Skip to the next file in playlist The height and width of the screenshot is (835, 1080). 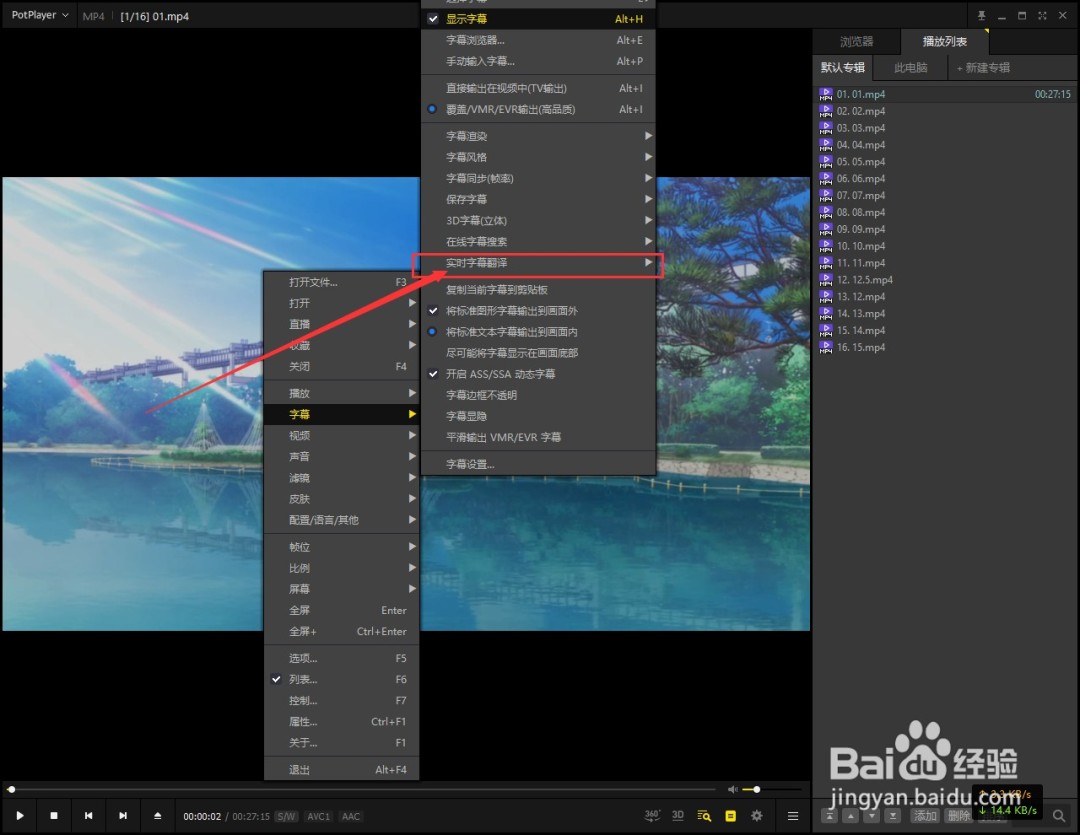tap(123, 816)
